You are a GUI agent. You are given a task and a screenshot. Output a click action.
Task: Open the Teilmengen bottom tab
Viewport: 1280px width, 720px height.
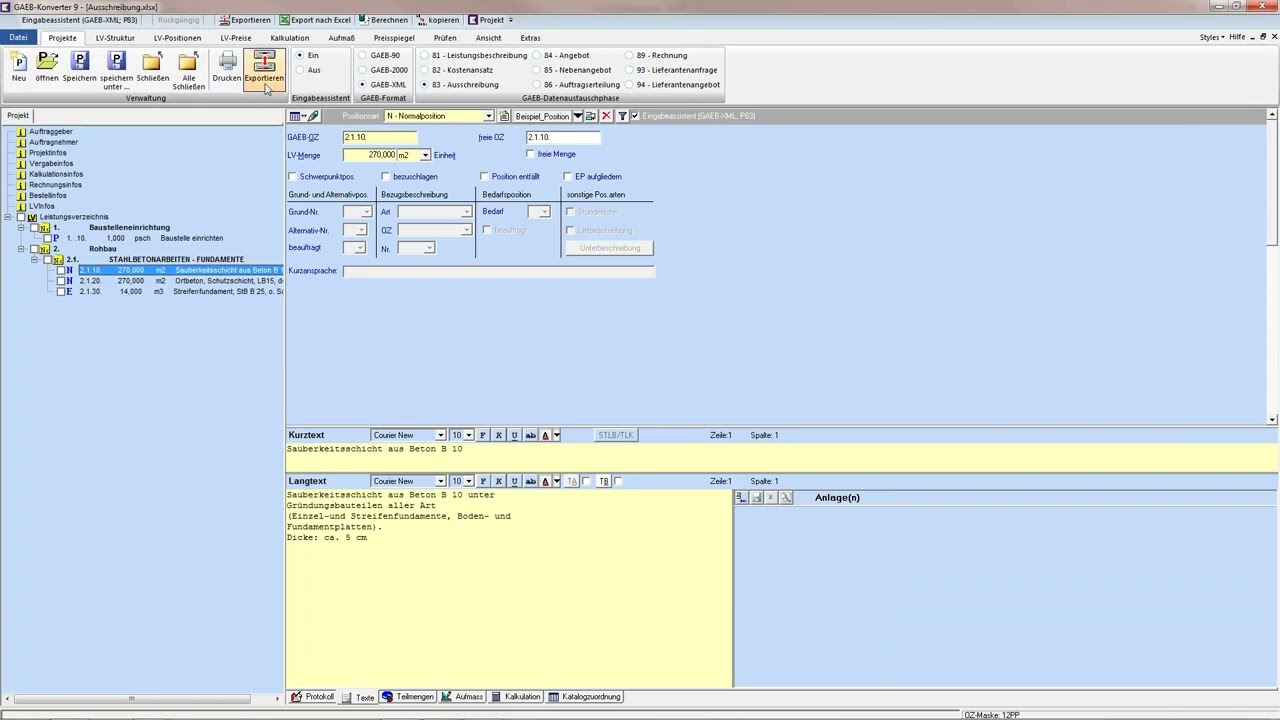click(x=408, y=697)
